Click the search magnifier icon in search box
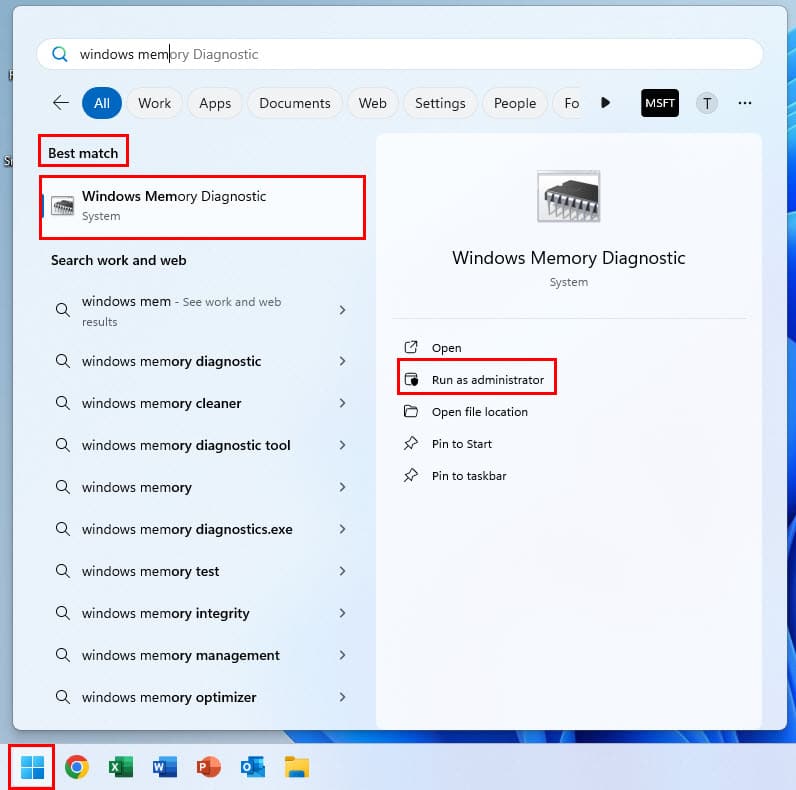This screenshot has height=790, width=796. [x=59, y=54]
